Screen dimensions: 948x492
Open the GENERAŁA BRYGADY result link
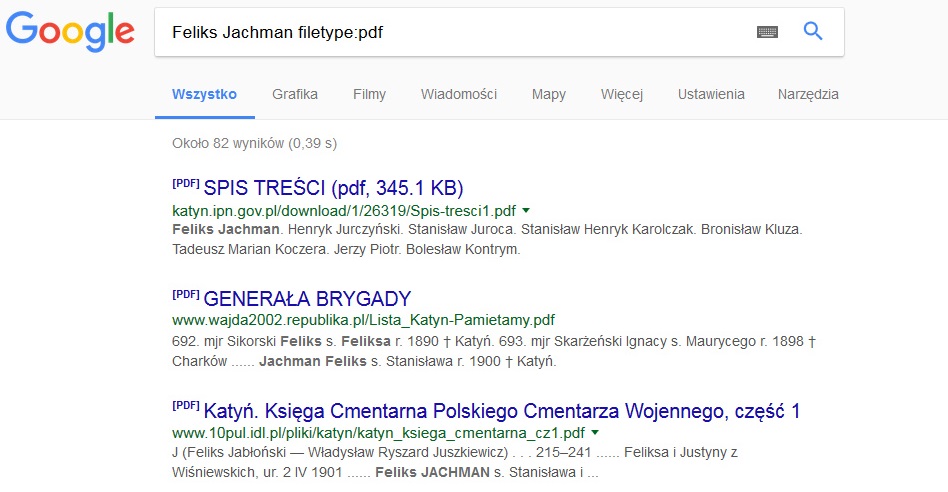tap(307, 299)
